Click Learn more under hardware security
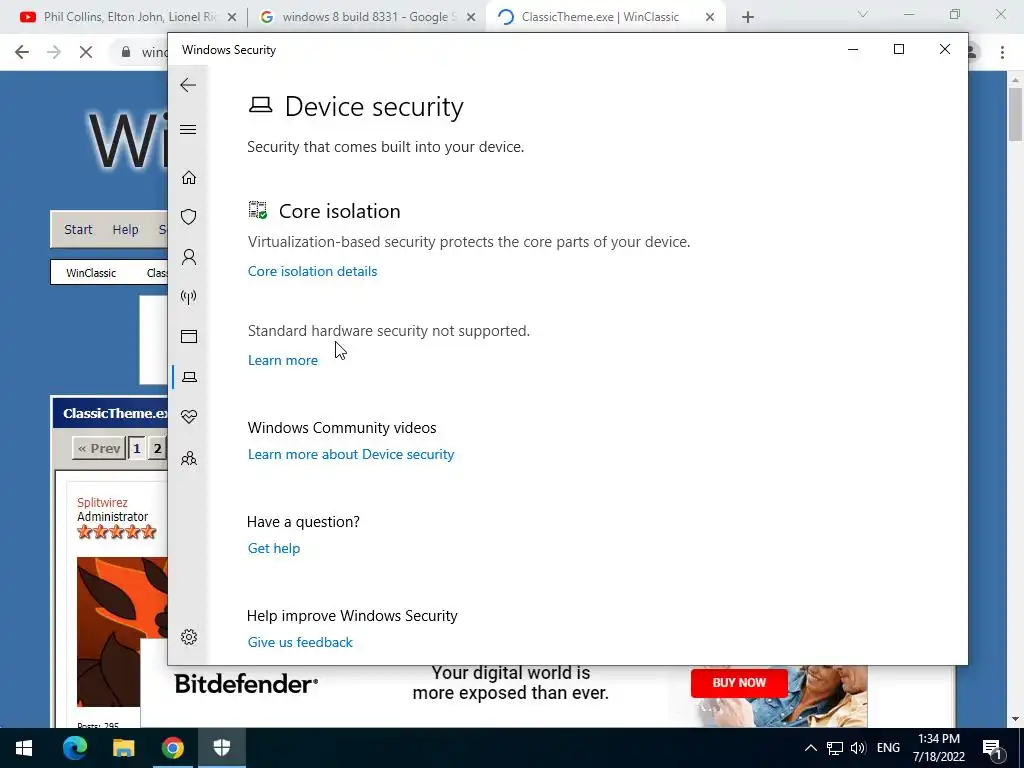The image size is (1024, 768). coord(283,360)
